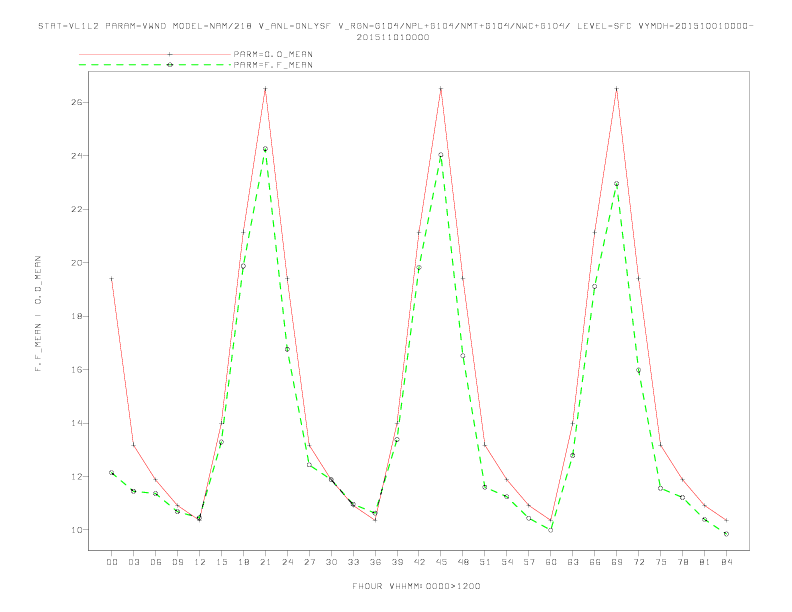Click x-axis tick label 75
Screen dimensions: 792x612
[x=661, y=562]
